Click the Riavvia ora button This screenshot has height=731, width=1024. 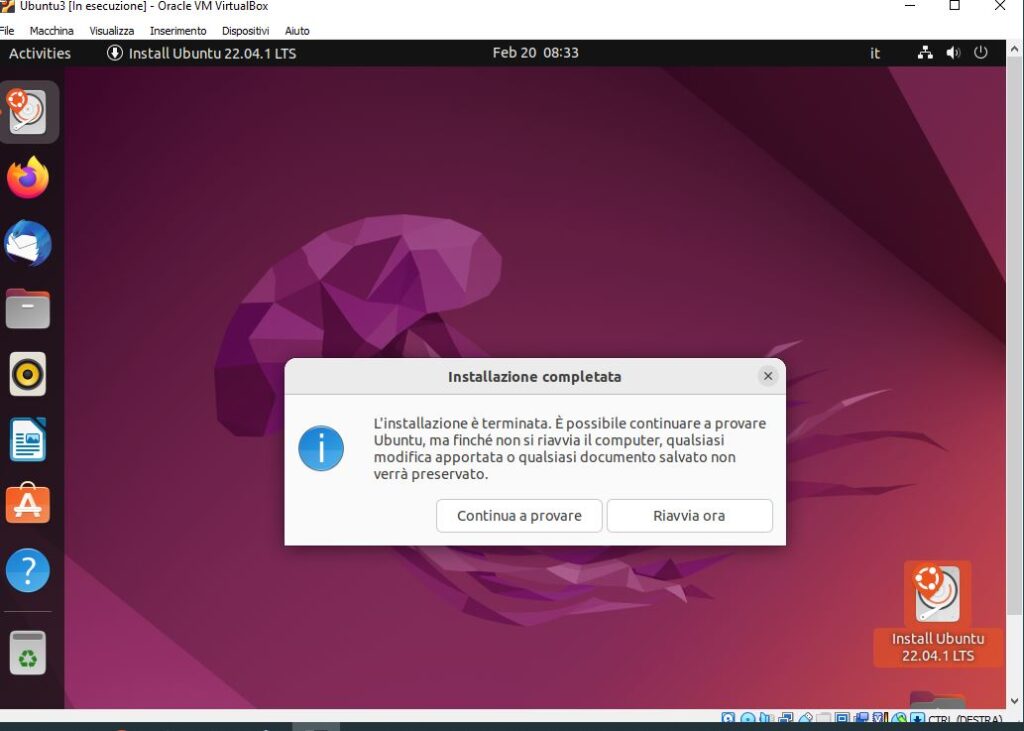tap(689, 515)
